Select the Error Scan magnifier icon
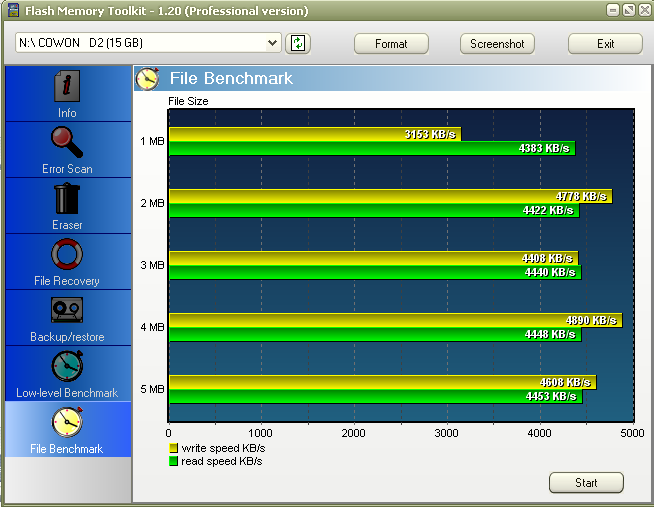The height and width of the screenshot is (507, 654). tap(67, 142)
